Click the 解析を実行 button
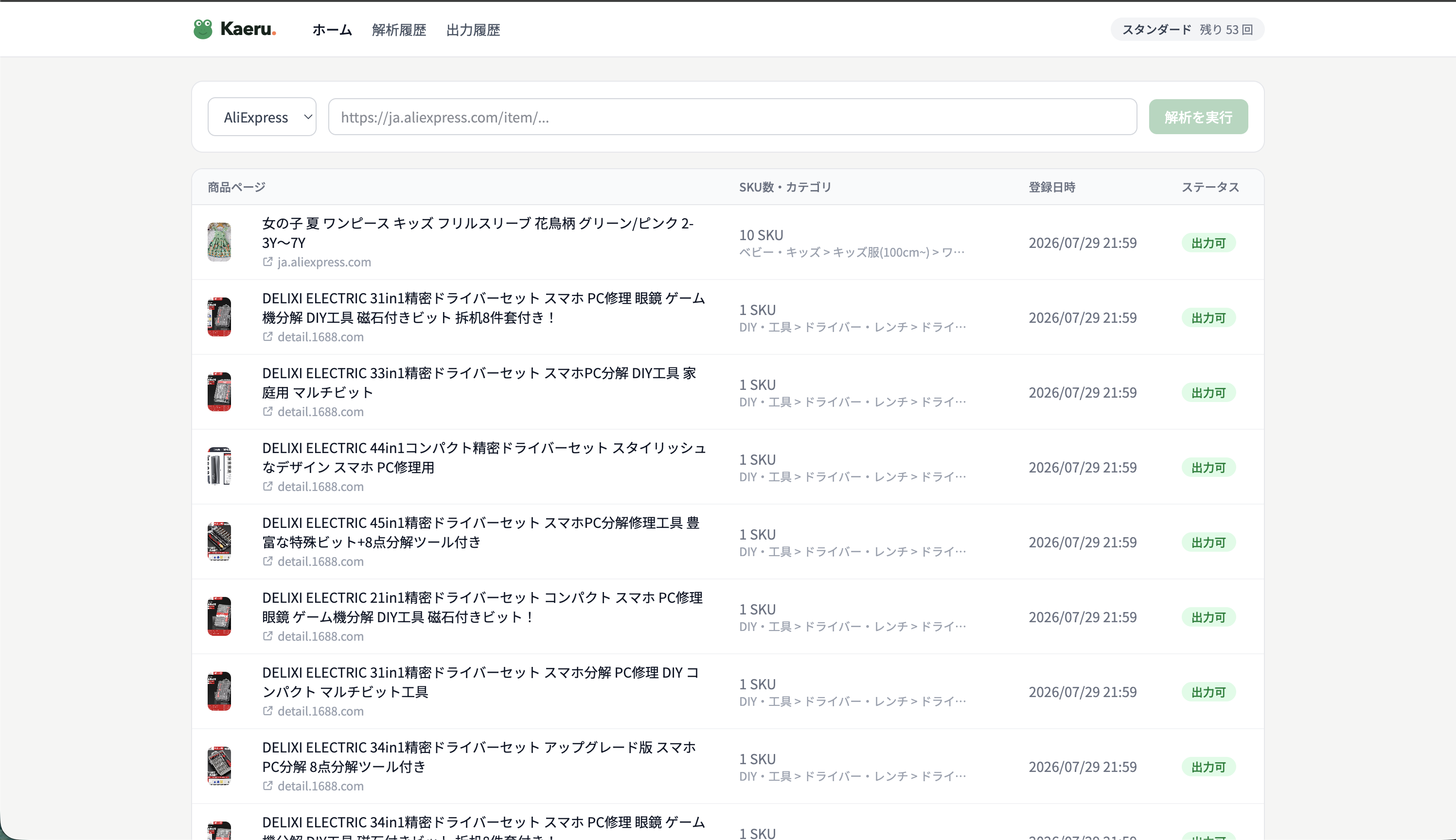The height and width of the screenshot is (840, 1456). [x=1198, y=117]
